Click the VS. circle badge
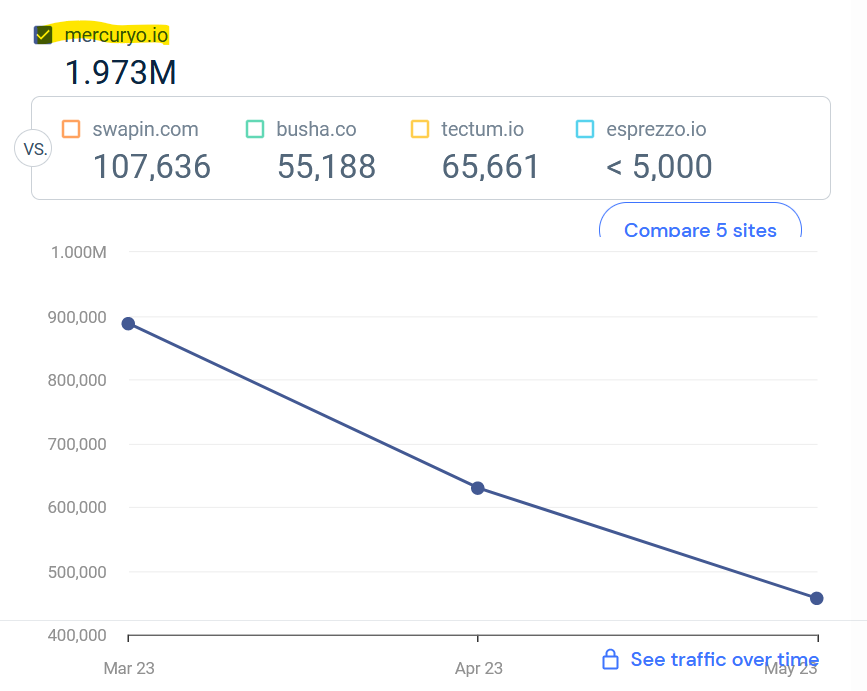Image resolution: width=867 pixels, height=691 pixels. (x=33, y=147)
